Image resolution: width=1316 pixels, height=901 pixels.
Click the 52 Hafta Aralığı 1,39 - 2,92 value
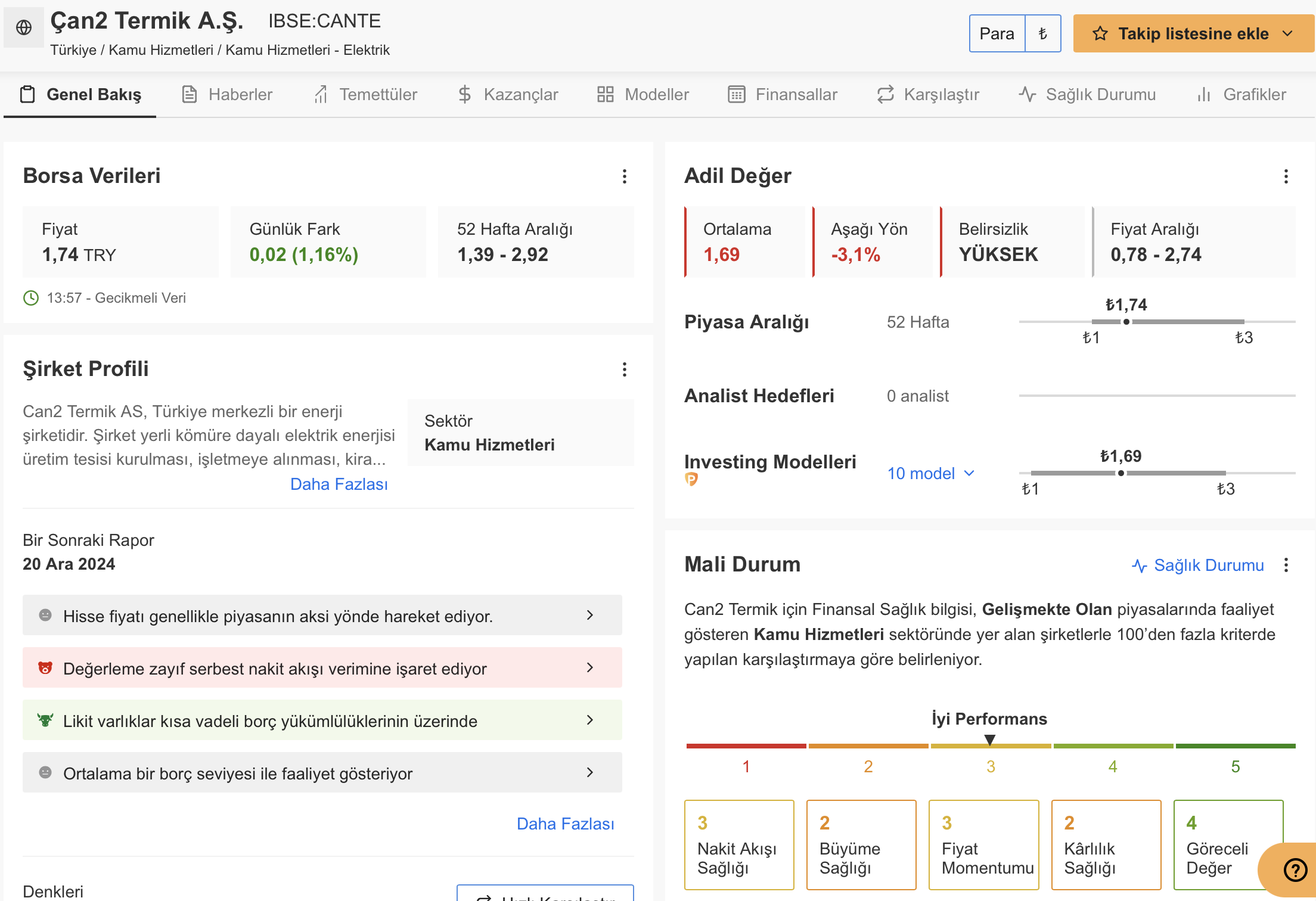click(502, 255)
